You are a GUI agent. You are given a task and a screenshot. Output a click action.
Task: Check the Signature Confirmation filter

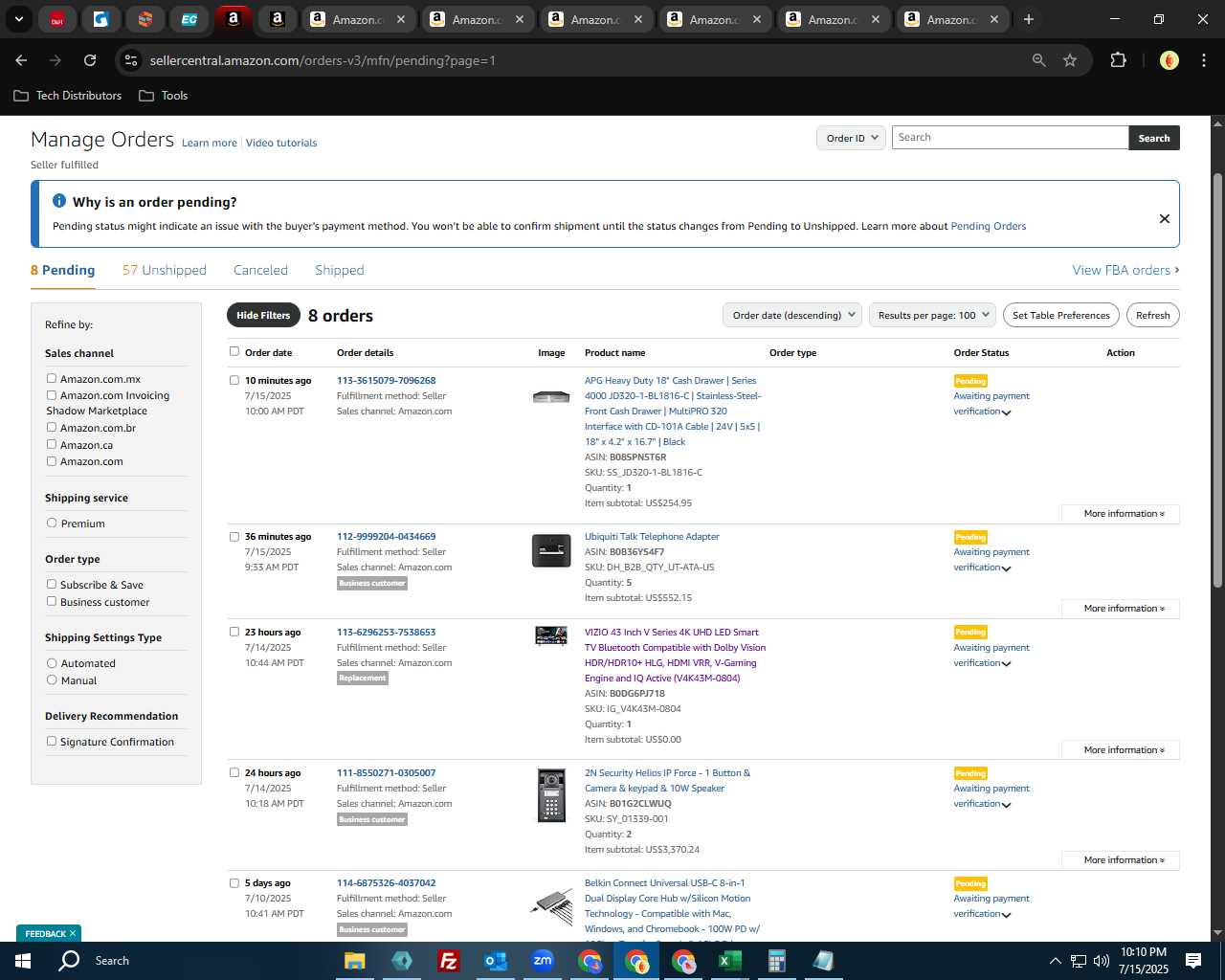click(x=52, y=741)
